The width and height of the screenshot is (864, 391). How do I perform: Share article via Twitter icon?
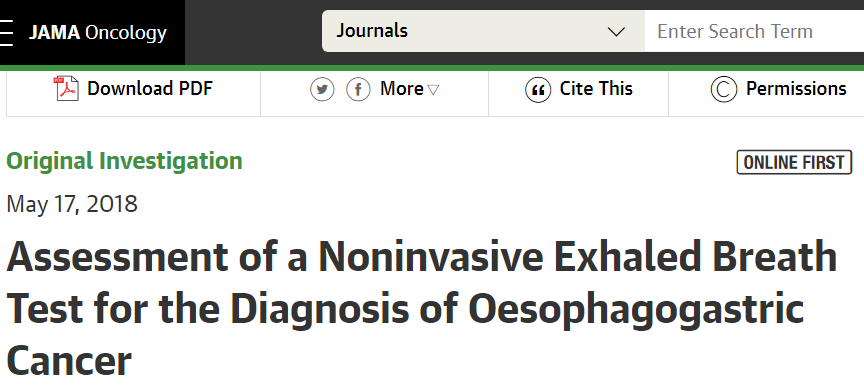(322, 89)
